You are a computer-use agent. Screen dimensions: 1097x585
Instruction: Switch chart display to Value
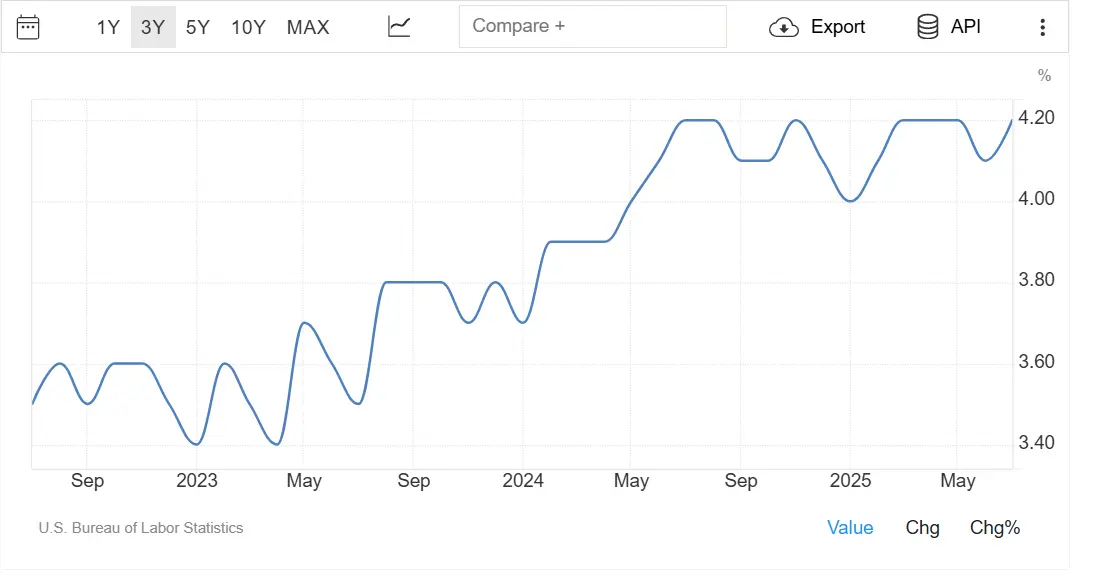point(850,528)
